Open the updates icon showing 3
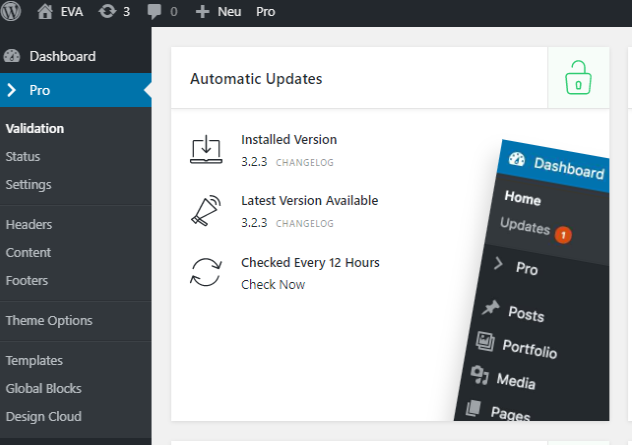632x445 pixels. point(107,12)
